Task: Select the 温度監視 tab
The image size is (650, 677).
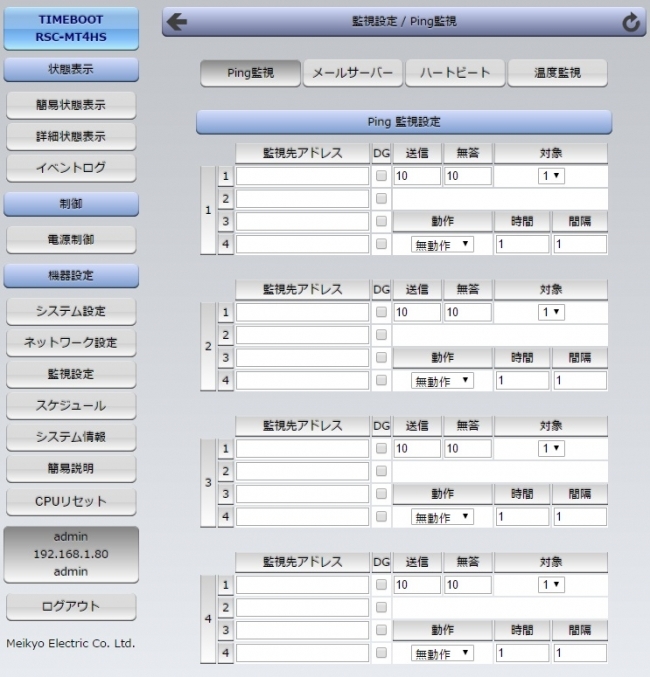Action: [557, 73]
